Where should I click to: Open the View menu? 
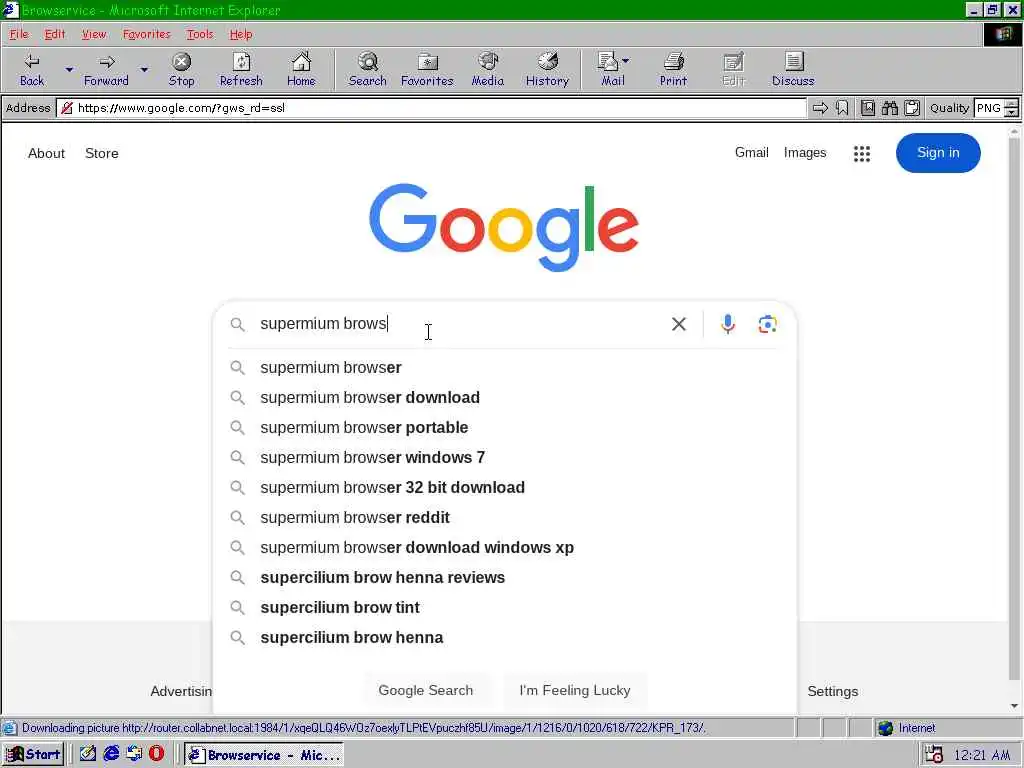coord(94,35)
